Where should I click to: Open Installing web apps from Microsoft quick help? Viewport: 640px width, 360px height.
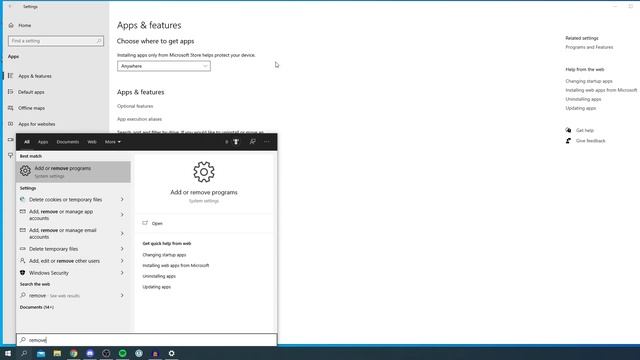pos(176,265)
